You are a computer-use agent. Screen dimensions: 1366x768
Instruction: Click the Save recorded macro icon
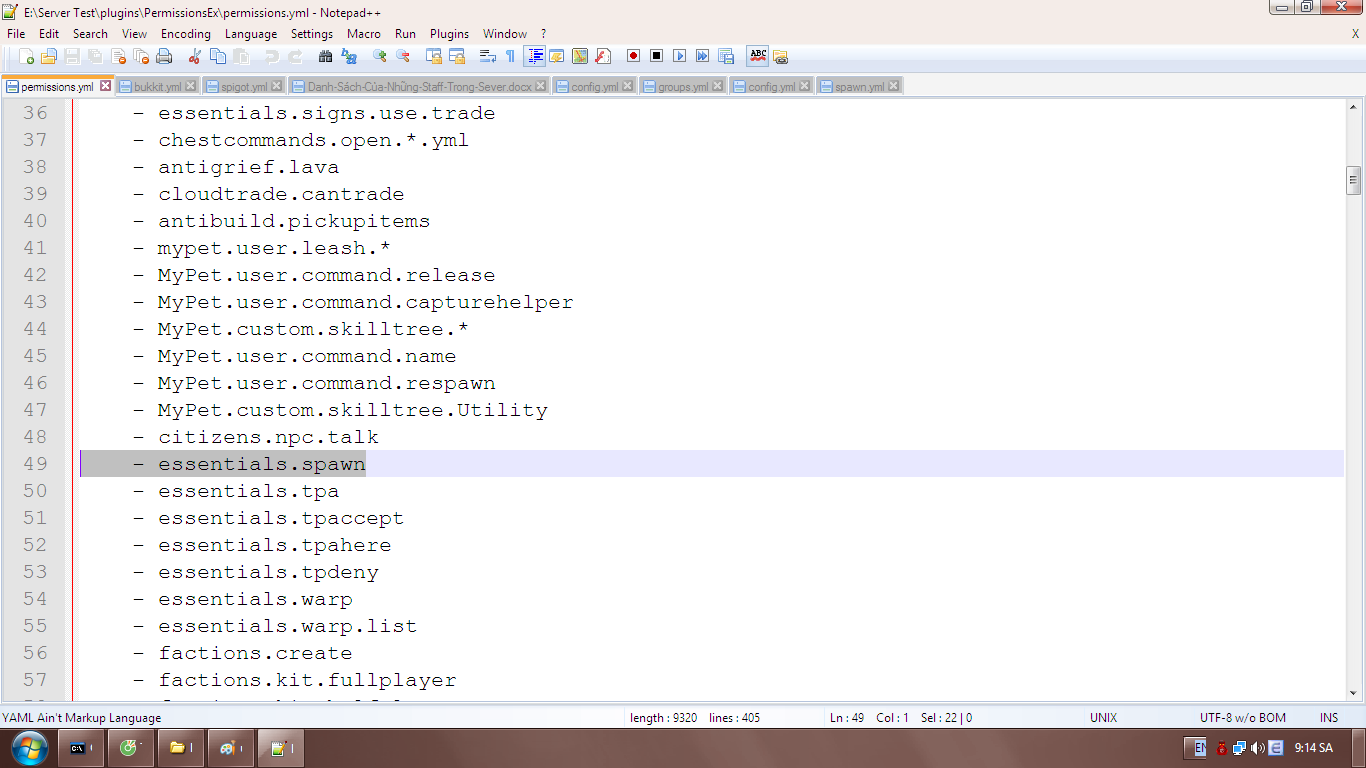point(726,56)
